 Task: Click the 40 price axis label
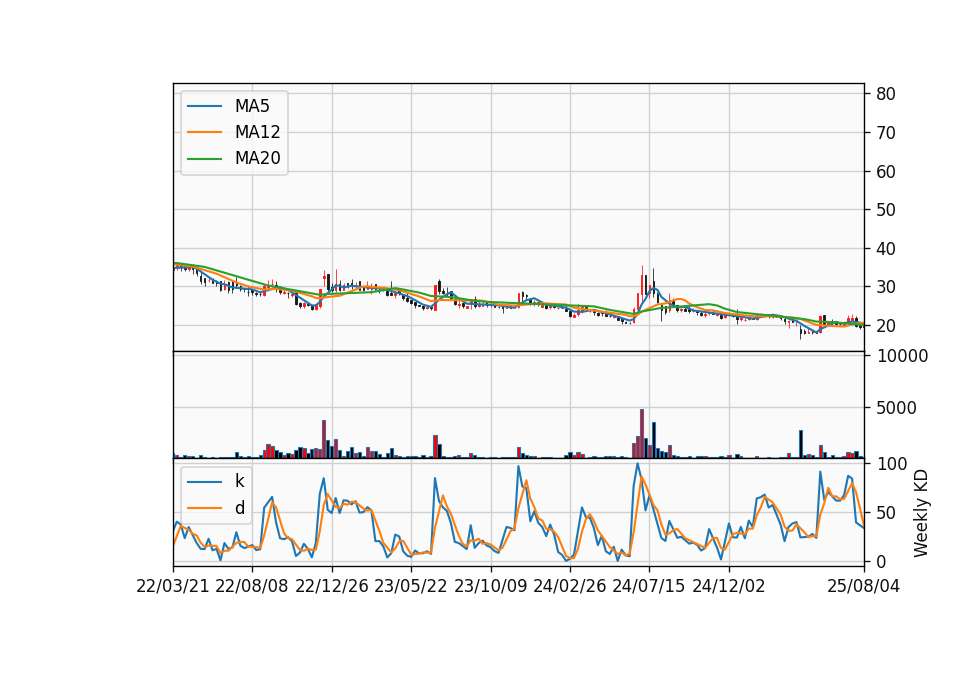click(886, 249)
